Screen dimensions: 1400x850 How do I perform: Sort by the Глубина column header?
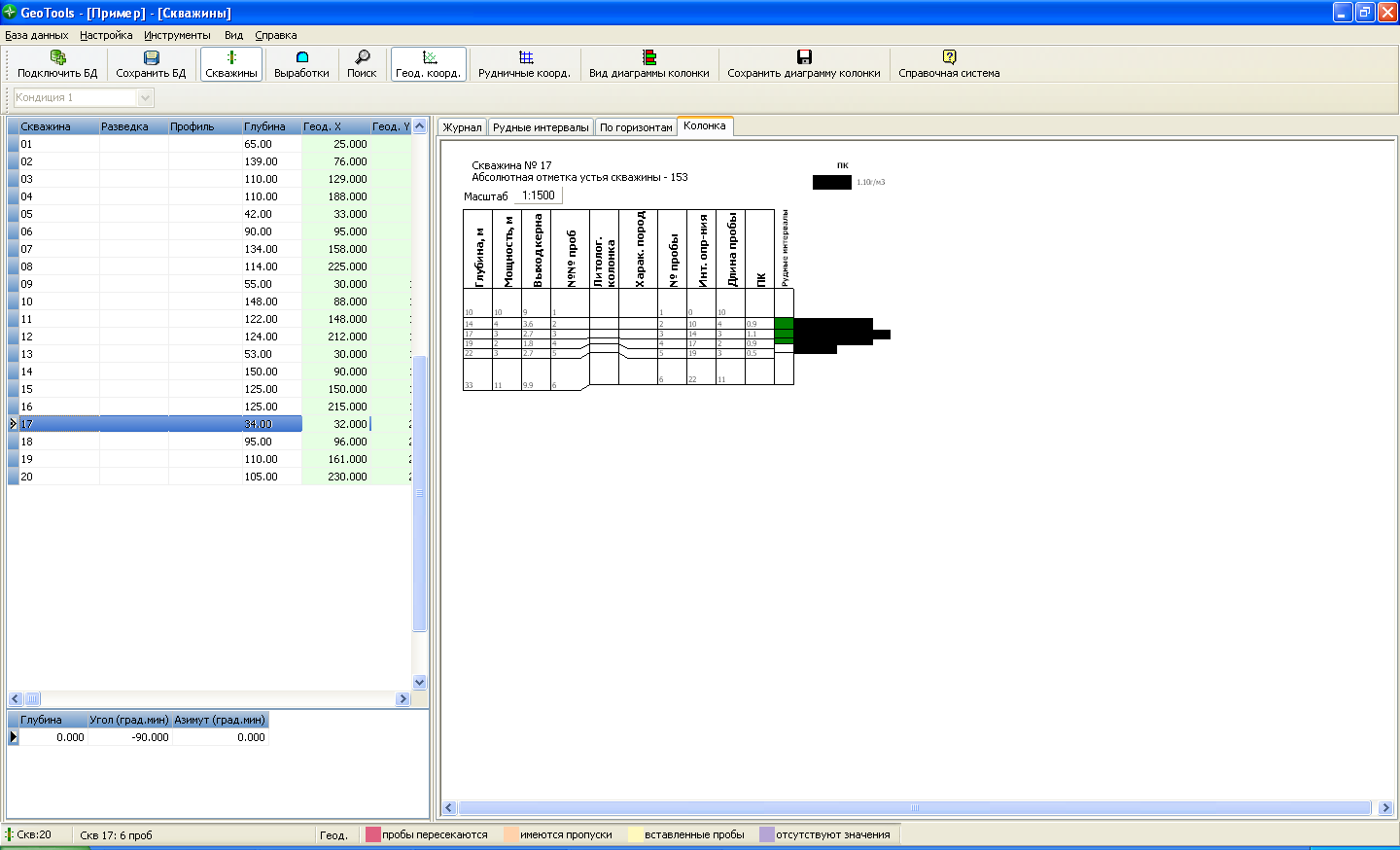point(264,126)
